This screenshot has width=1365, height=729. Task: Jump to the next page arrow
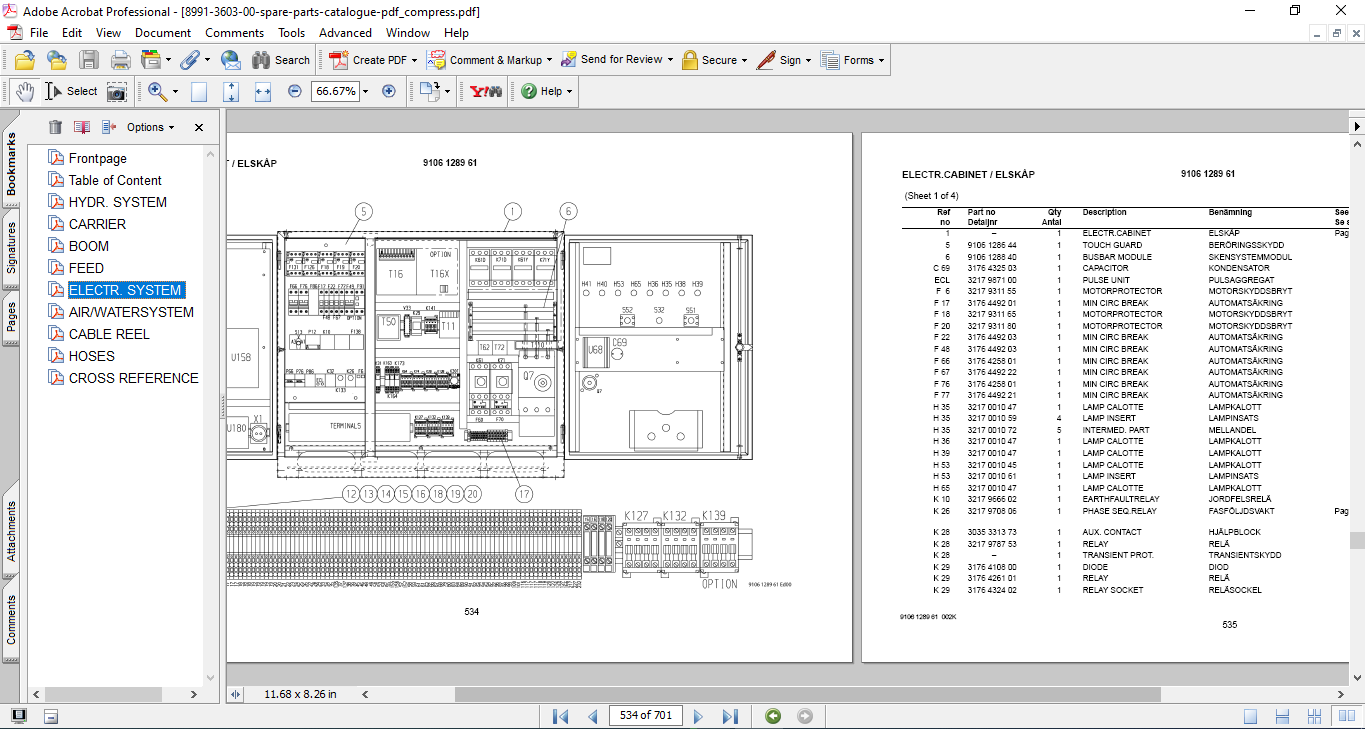699,716
